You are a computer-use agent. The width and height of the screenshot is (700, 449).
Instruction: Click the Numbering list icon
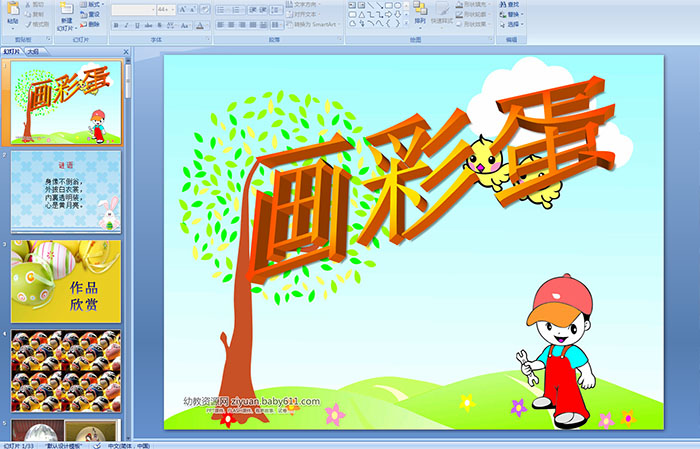(237, 9)
